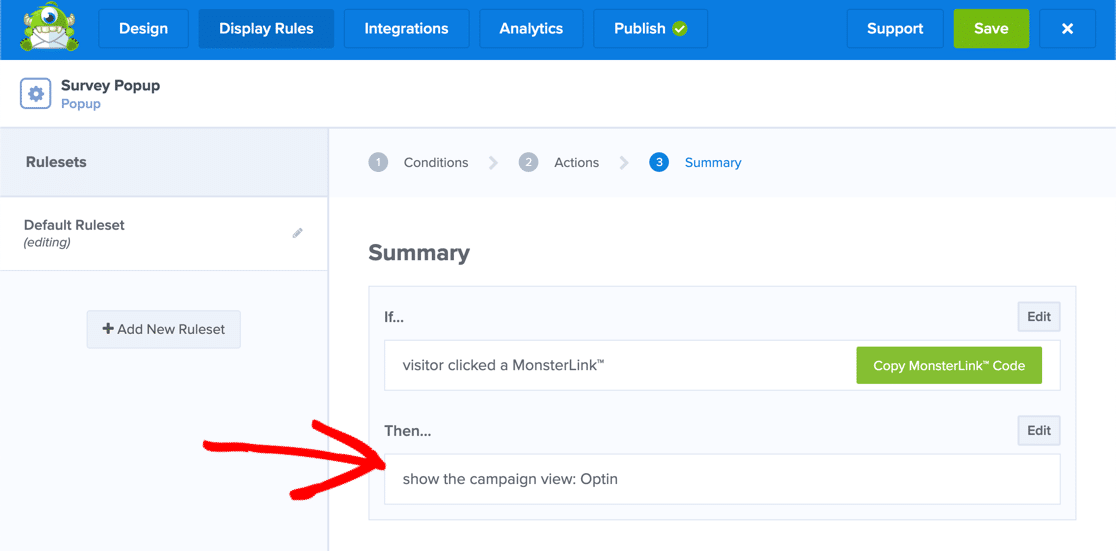Image resolution: width=1116 pixels, height=551 pixels.
Task: Open the Design tab
Action: [144, 28]
